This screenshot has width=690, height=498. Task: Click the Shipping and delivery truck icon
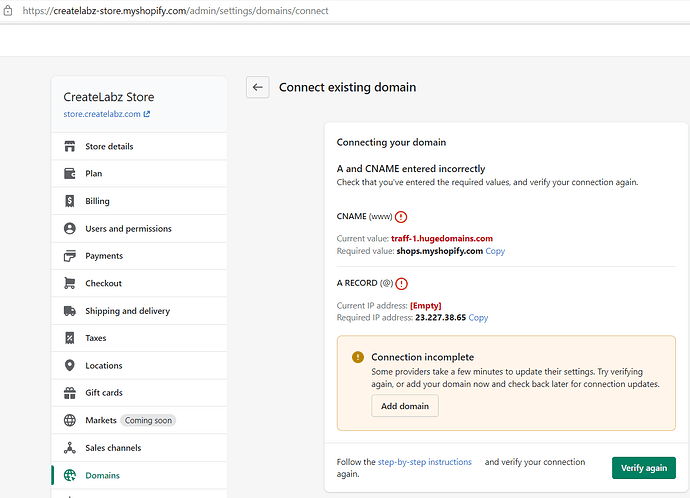[70, 311]
